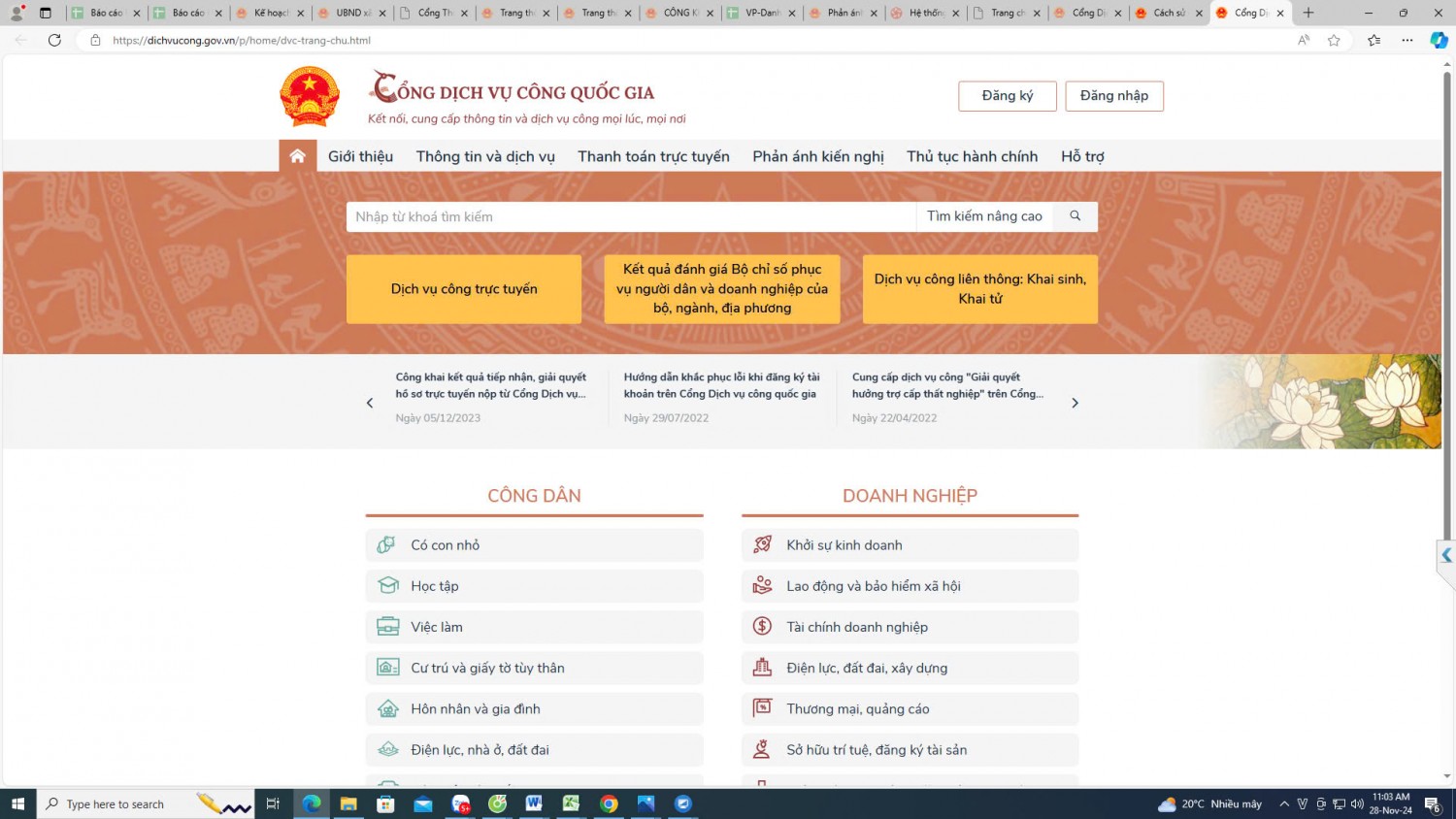Open news dated 05/12/2023
This screenshot has height=819, width=1456.
[x=491, y=398]
